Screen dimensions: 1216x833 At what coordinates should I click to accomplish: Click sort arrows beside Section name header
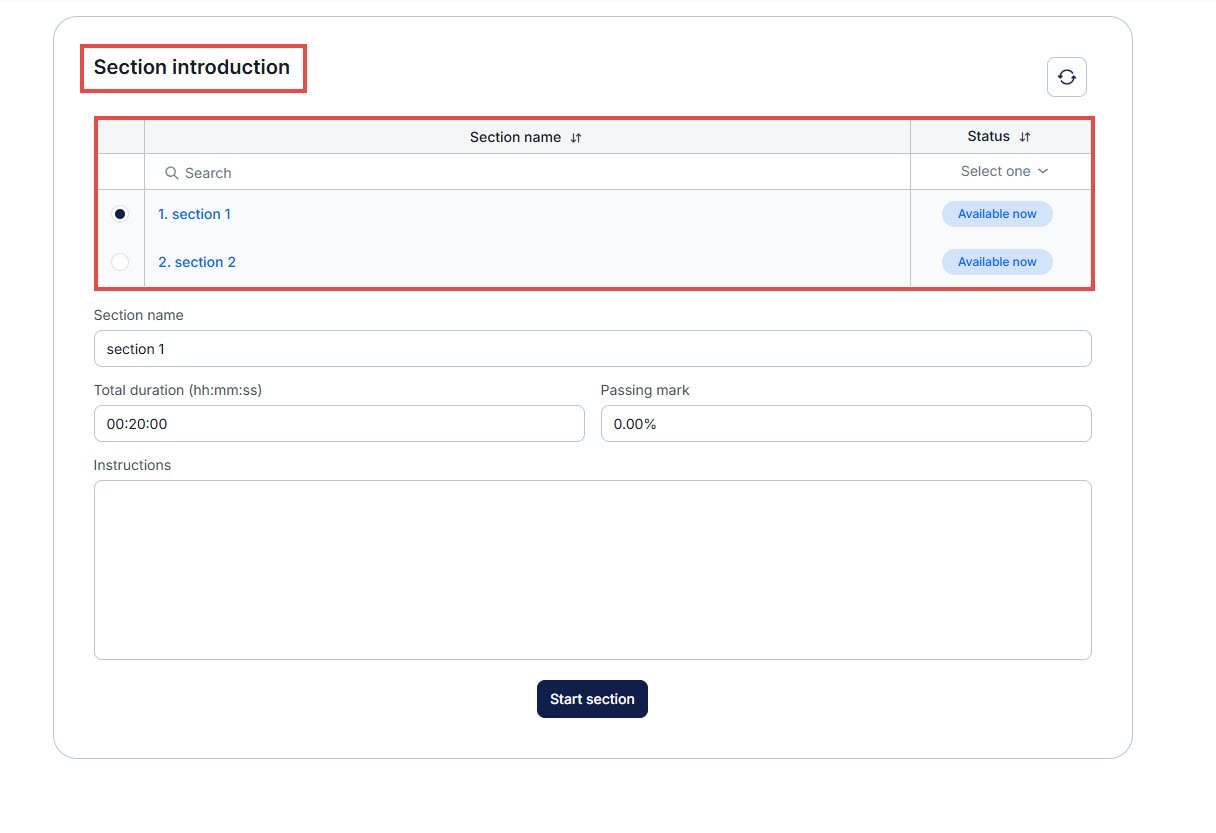(x=576, y=138)
